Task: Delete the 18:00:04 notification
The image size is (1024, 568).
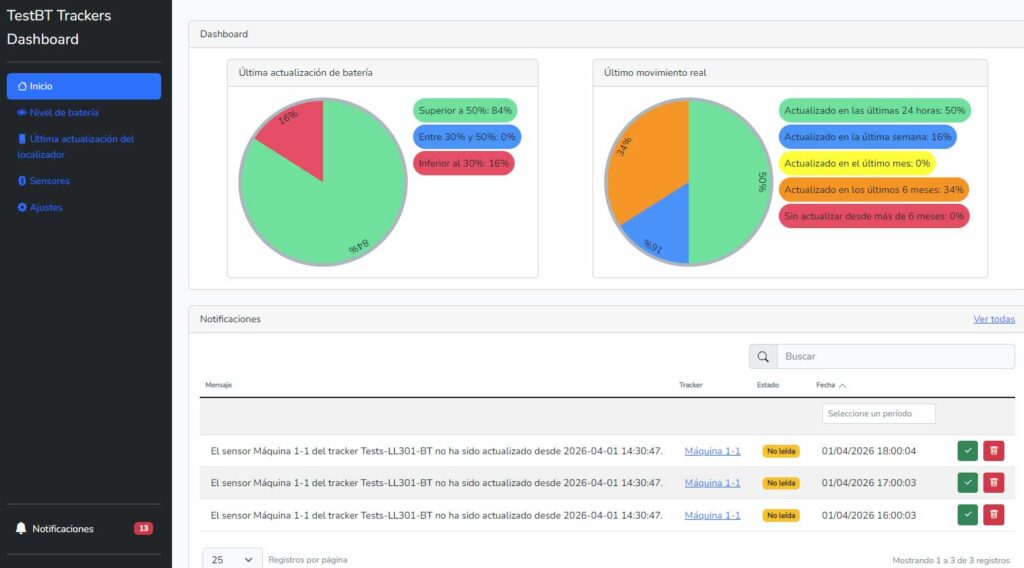Action: pyautogui.click(x=994, y=450)
